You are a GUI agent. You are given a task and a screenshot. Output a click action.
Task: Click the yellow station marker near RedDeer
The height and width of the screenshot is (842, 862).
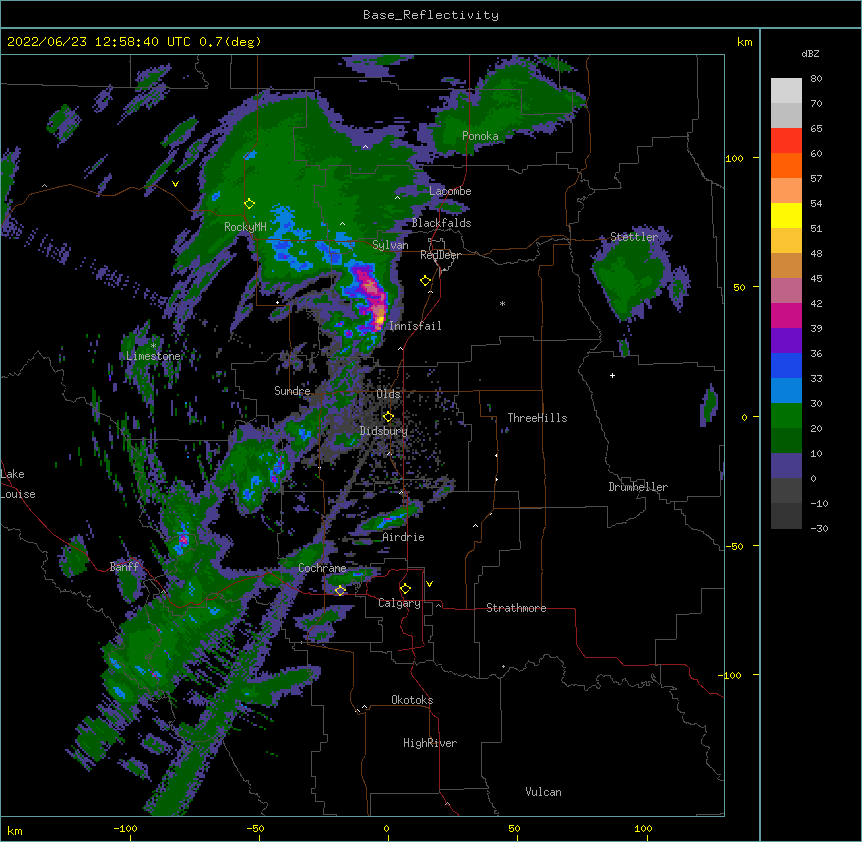tap(426, 281)
